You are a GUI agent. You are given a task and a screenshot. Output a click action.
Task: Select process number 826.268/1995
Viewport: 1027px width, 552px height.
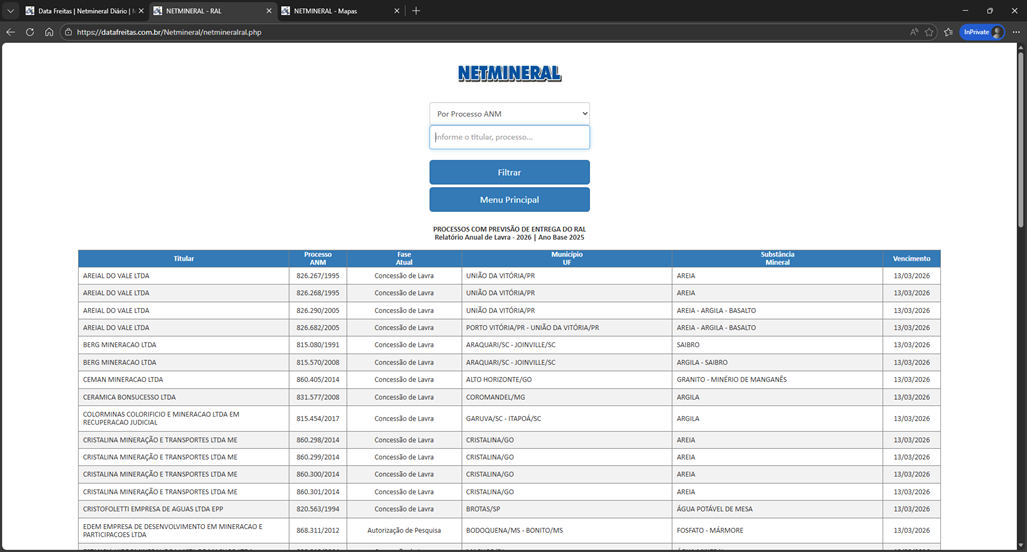point(318,293)
